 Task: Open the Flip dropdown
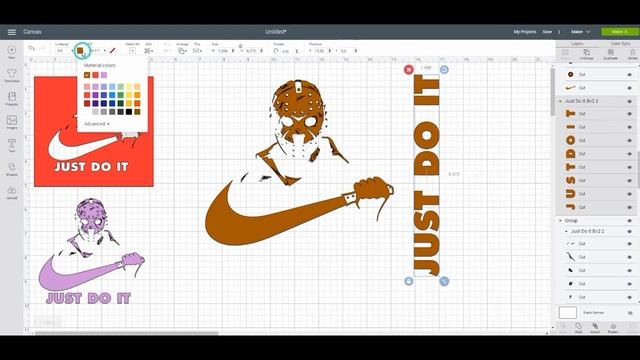coord(197,51)
